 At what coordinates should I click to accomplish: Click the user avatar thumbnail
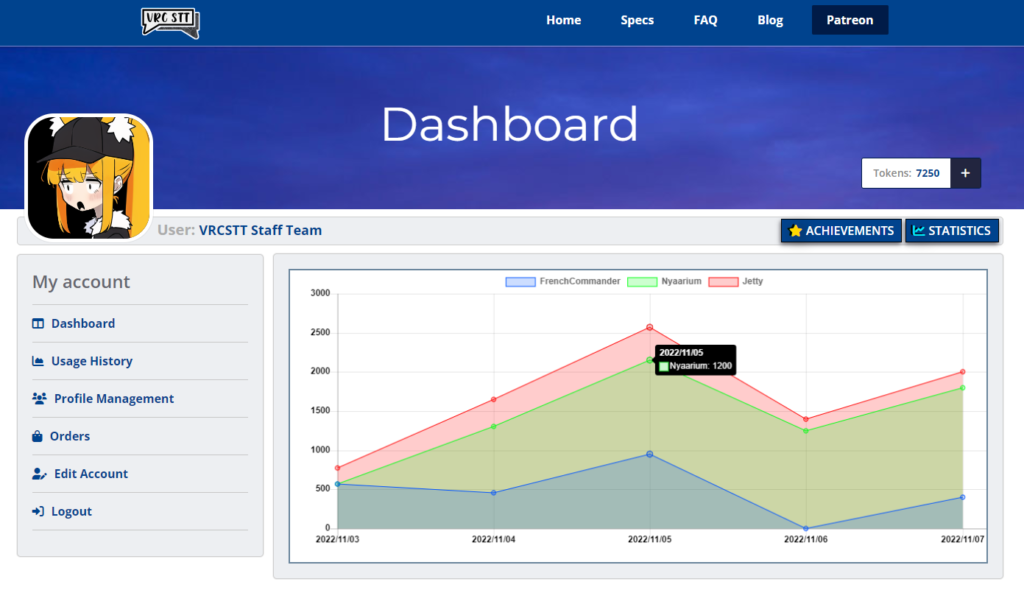[x=88, y=177]
